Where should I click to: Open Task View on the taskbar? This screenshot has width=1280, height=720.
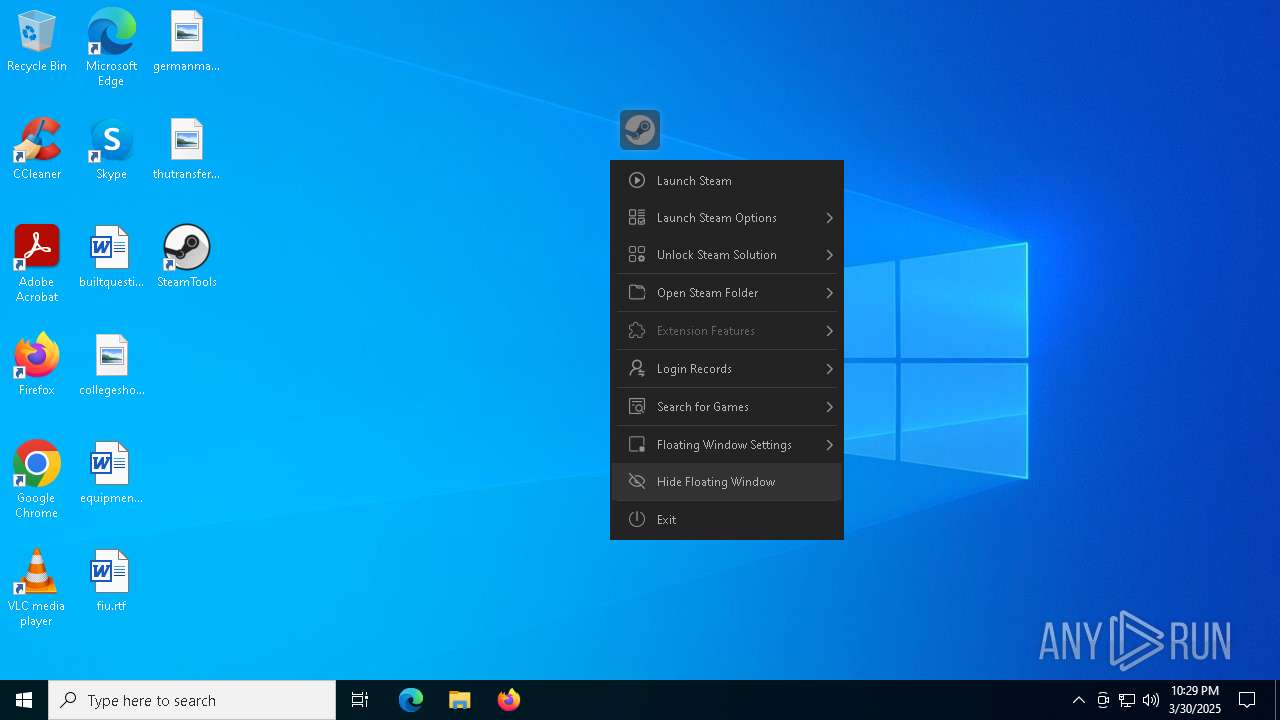tap(360, 700)
